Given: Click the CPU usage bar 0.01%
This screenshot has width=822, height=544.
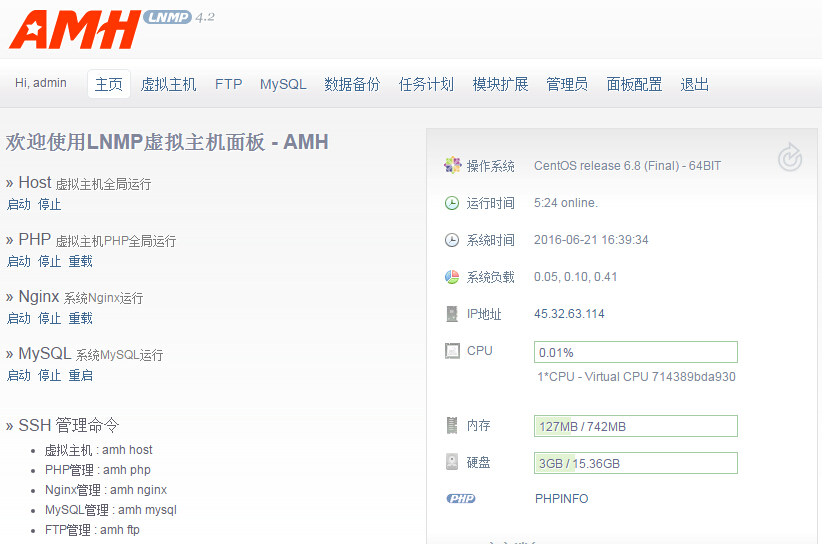Looking at the screenshot, I should (636, 352).
